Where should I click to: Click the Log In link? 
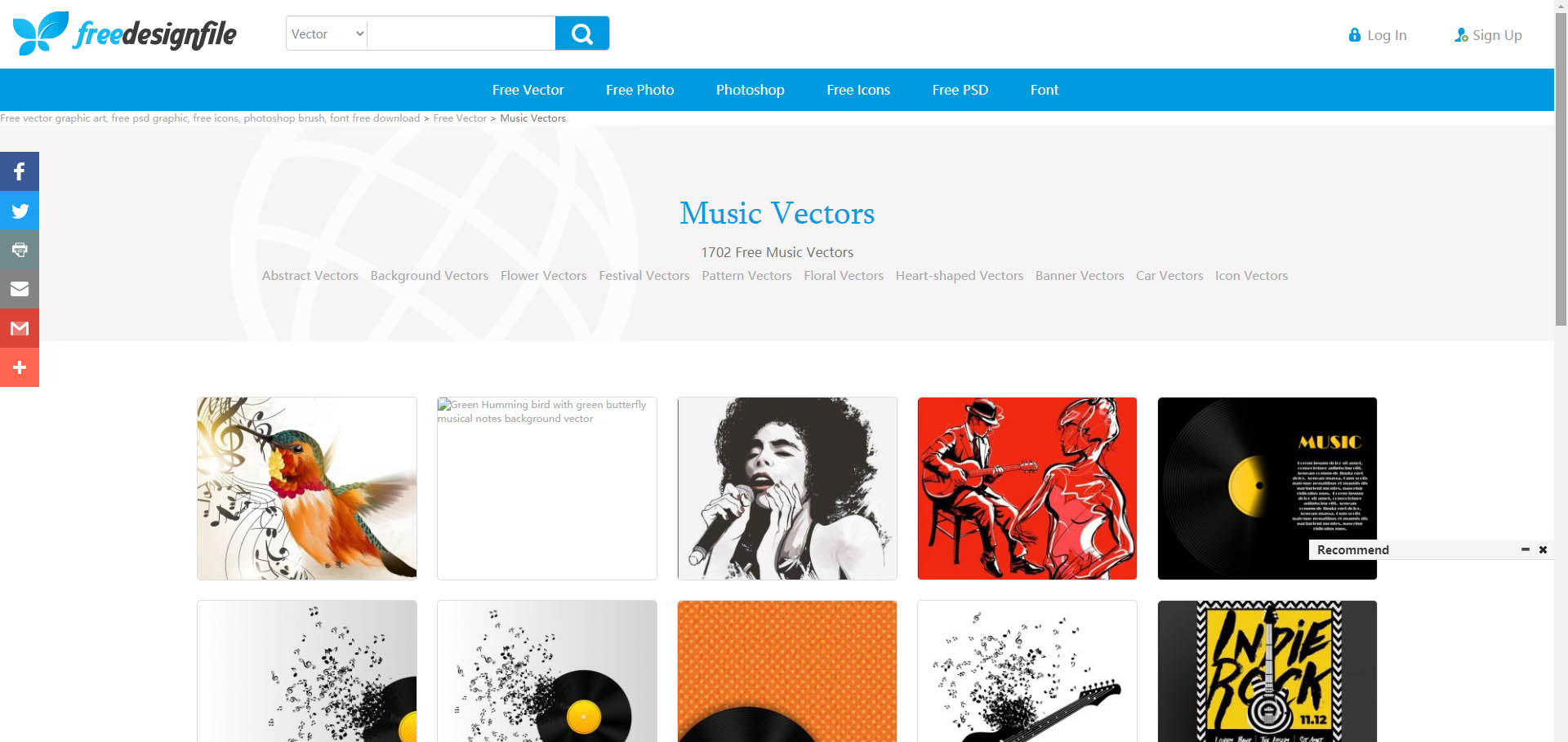[1378, 35]
